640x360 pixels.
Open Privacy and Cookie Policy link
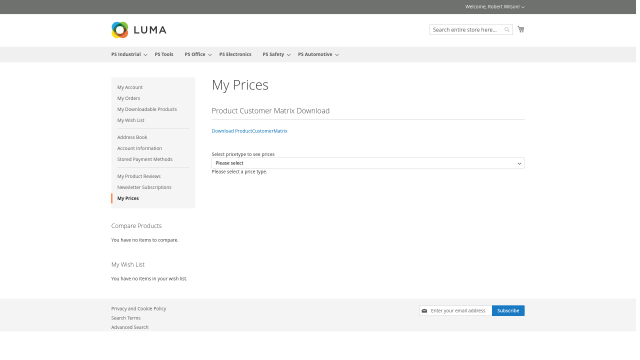pos(139,309)
